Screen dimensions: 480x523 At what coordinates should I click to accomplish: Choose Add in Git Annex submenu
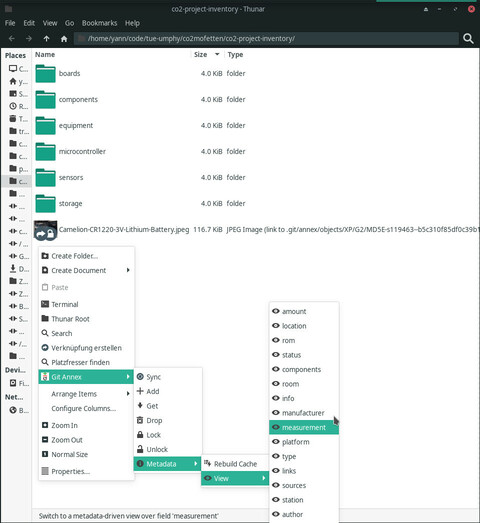[x=168, y=392]
